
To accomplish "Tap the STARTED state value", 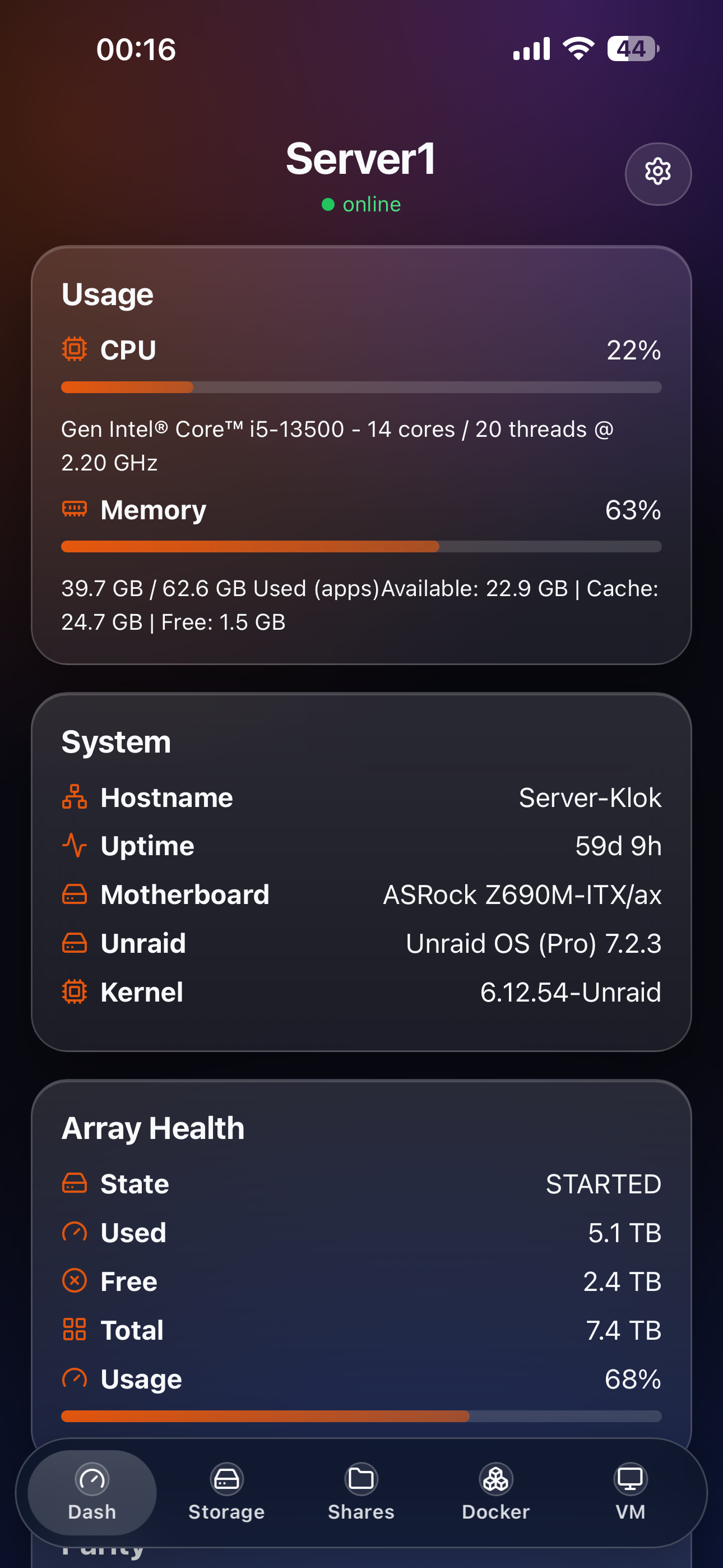I will pyautogui.click(x=604, y=1183).
